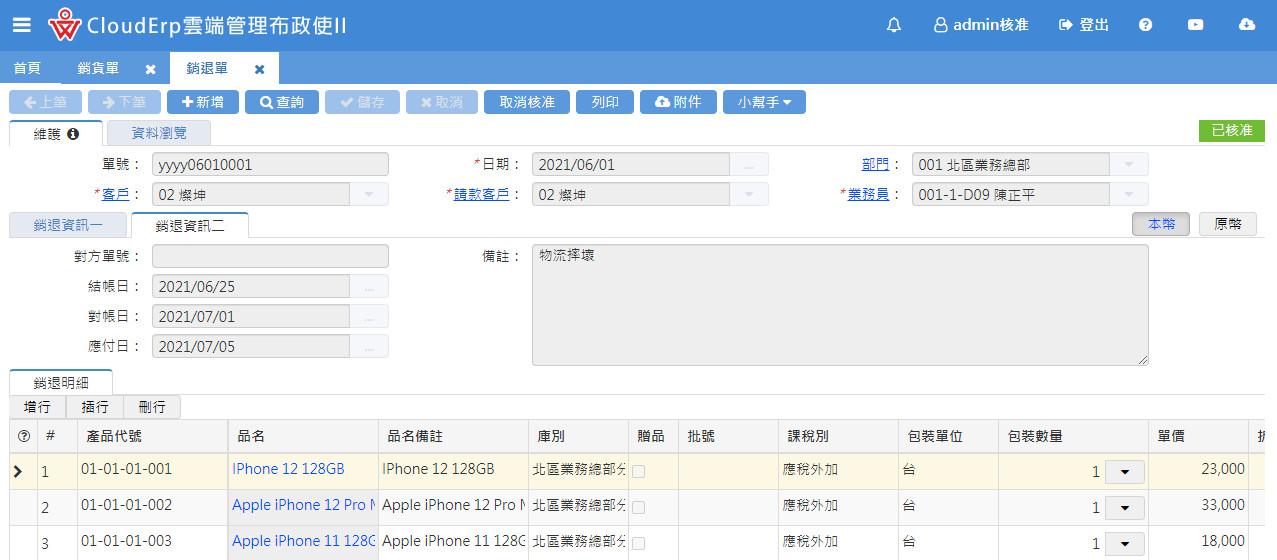
Task: Click the 下筆 next record button
Action: tap(124, 102)
